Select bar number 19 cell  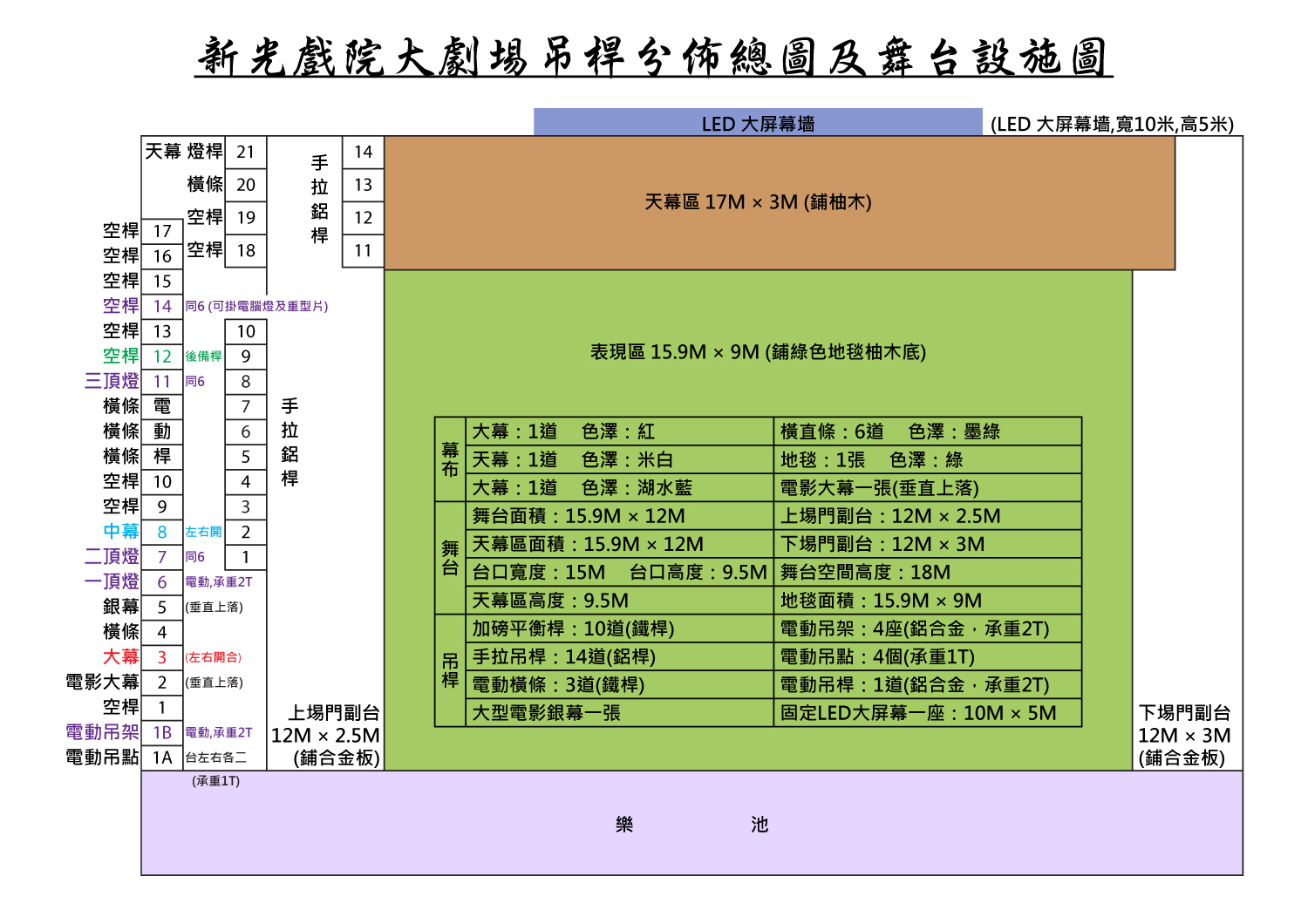click(246, 218)
